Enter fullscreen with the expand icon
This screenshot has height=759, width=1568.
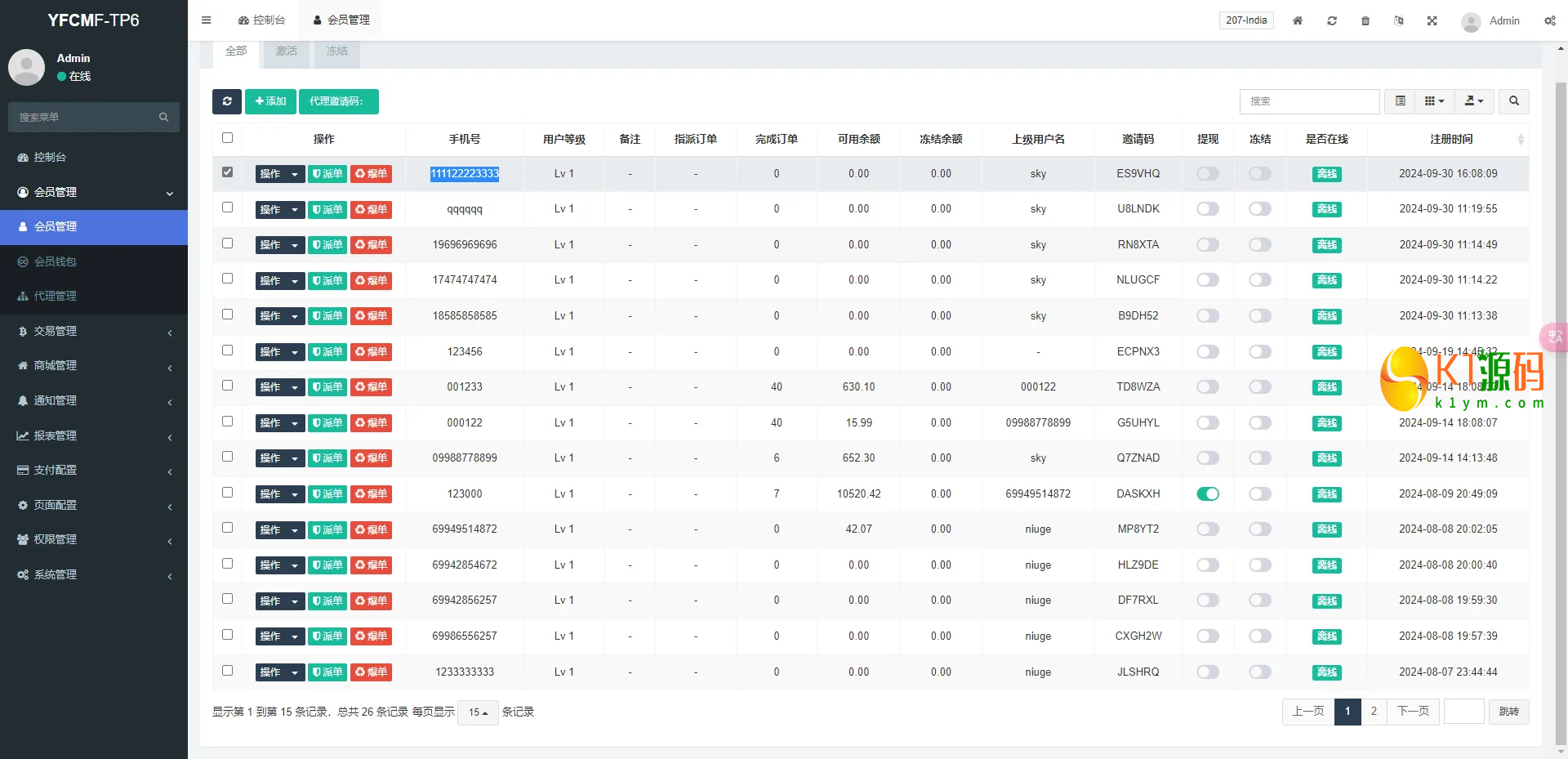[x=1432, y=20]
